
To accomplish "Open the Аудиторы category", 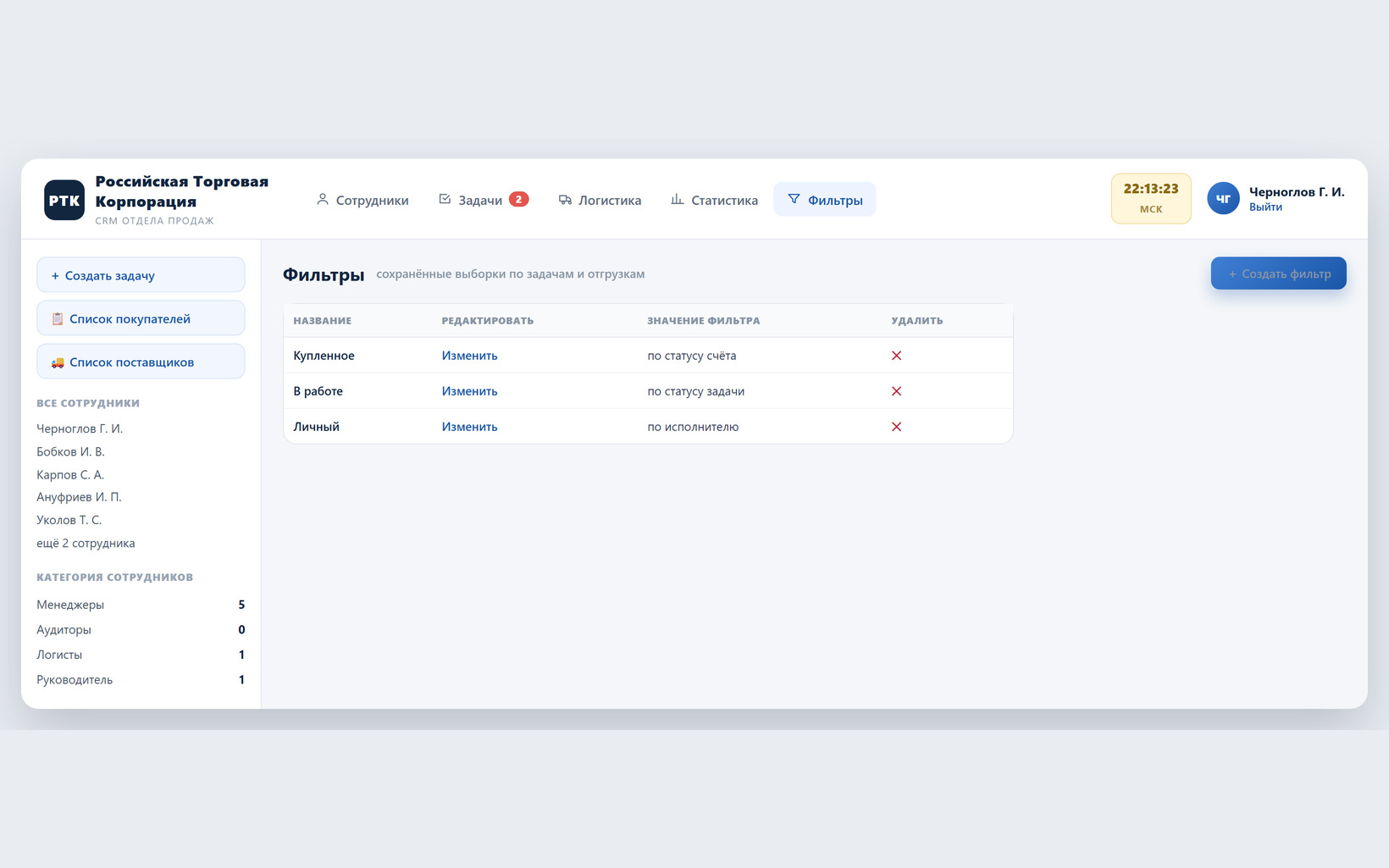I will coord(141,630).
